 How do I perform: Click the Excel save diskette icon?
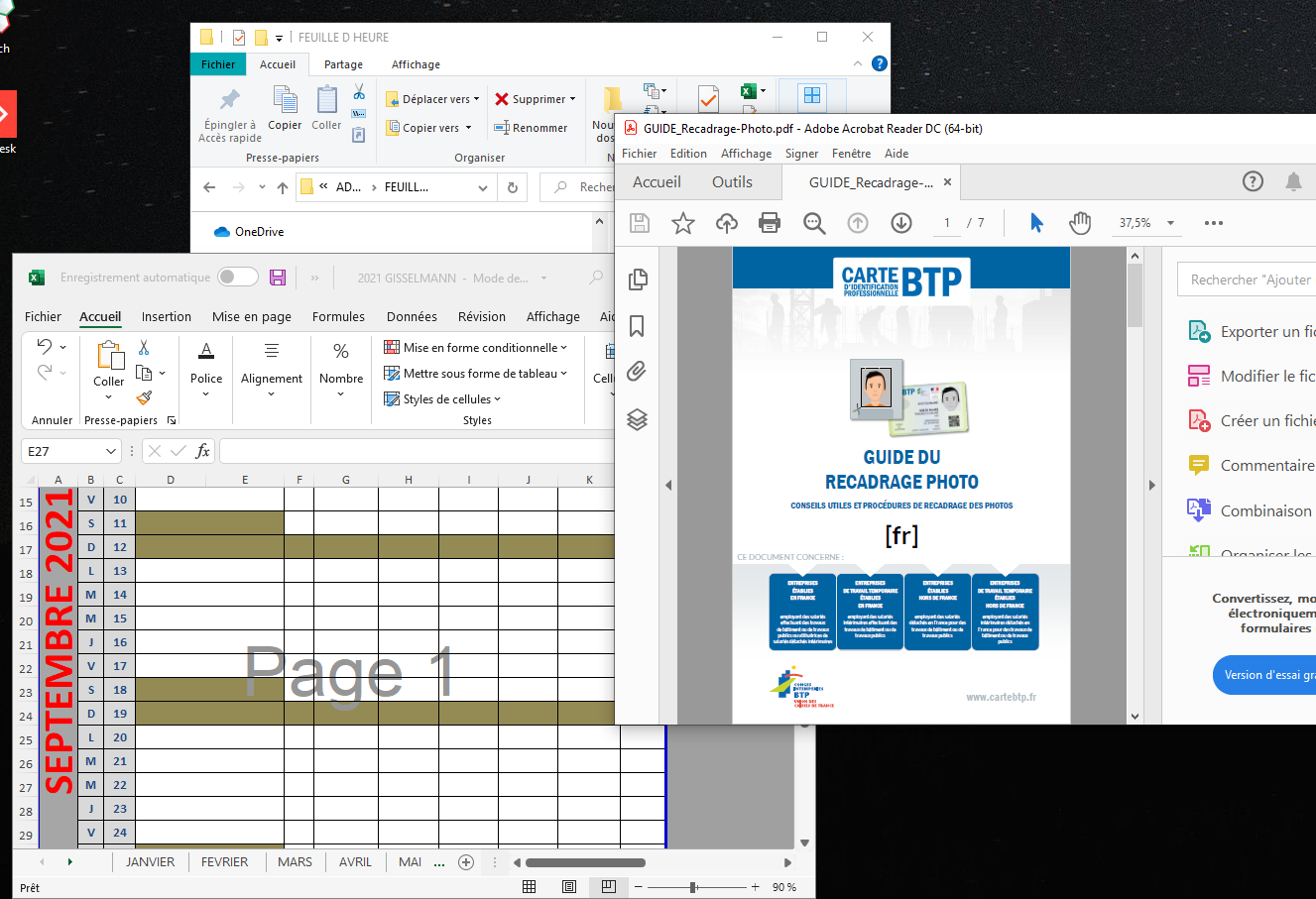coord(278,278)
